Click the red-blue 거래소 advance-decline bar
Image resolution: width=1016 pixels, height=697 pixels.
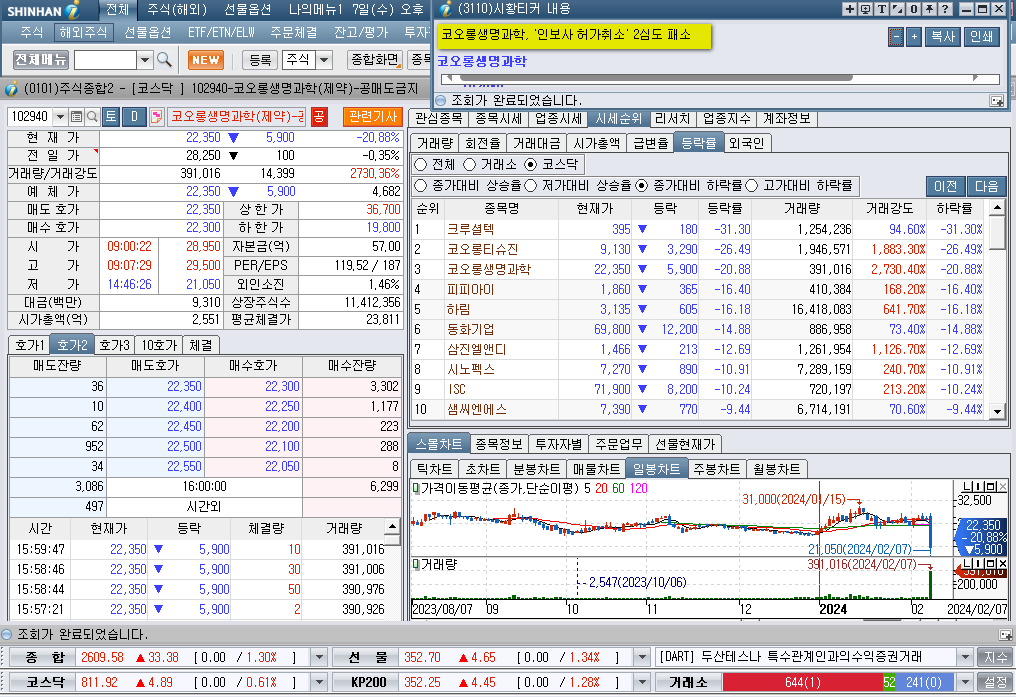point(838,682)
